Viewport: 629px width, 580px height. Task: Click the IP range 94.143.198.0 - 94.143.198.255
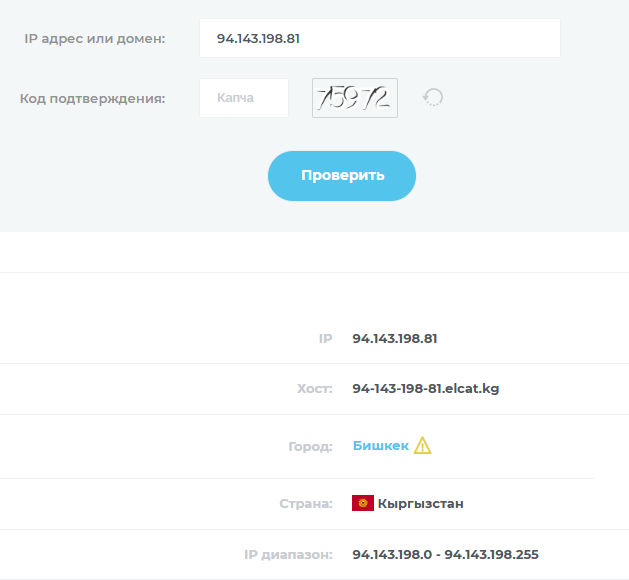click(445, 554)
